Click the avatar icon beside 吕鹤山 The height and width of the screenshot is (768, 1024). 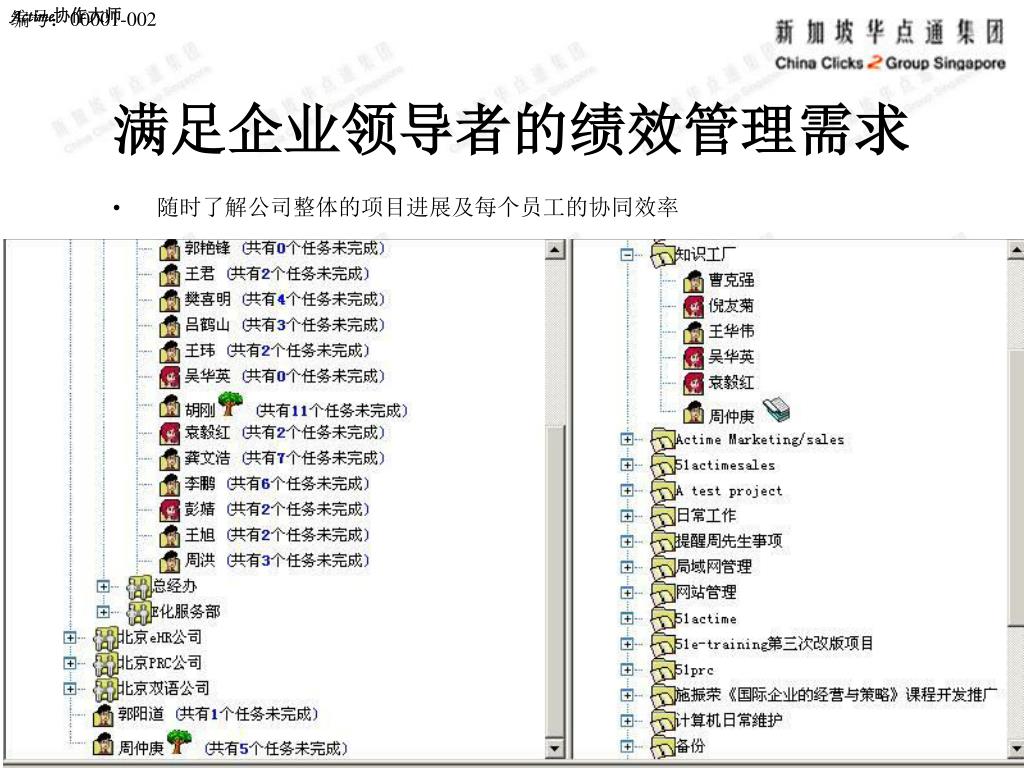tap(169, 325)
